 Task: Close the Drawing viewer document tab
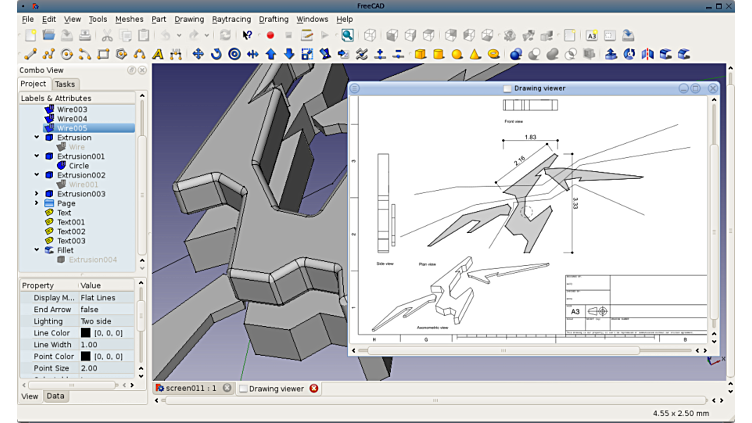coord(314,388)
